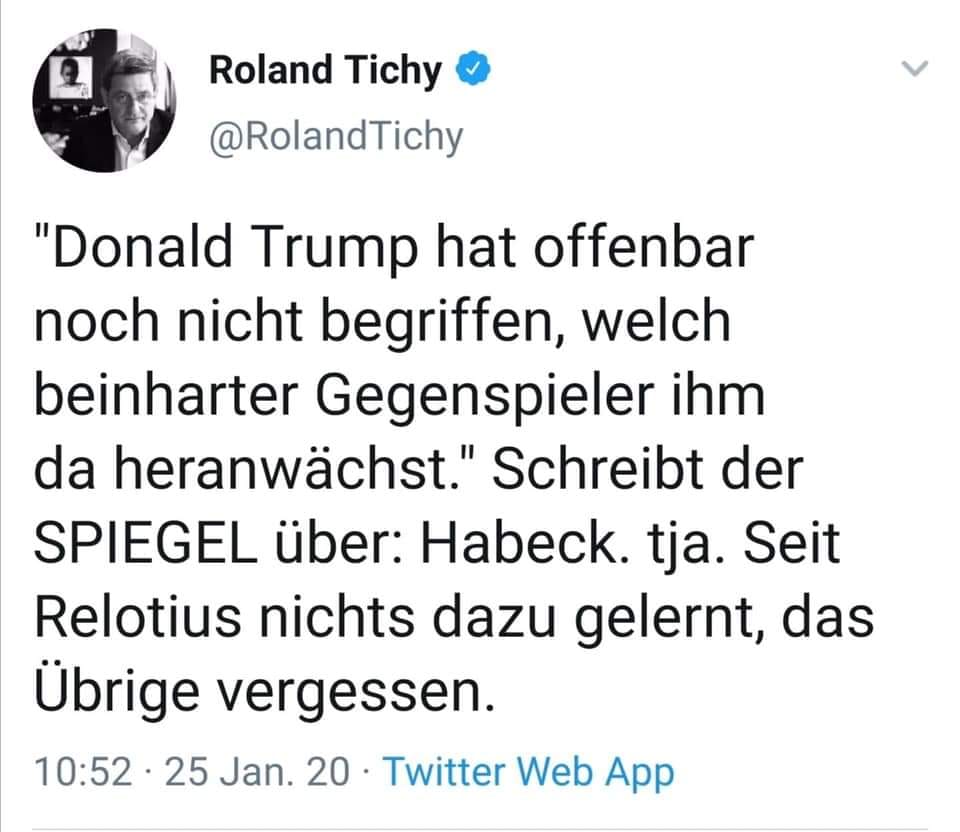The image size is (960, 832).
Task: Click the Twitter Web App source link
Action: [x=528, y=771]
